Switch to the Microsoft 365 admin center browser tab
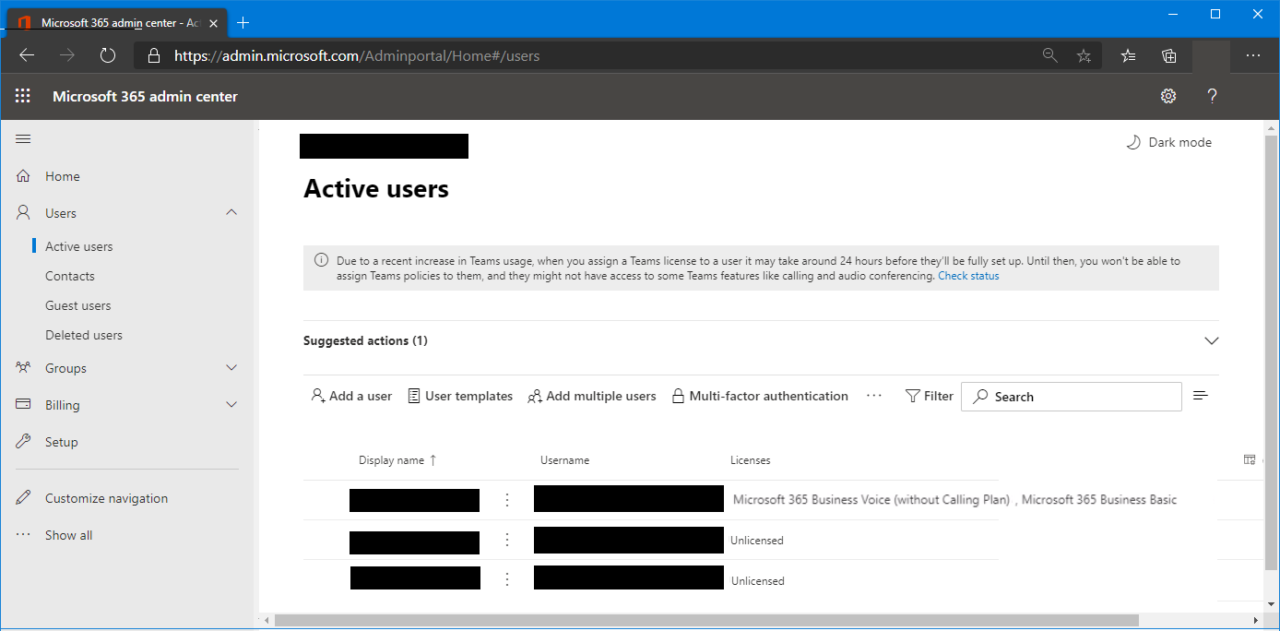Screen dimensions: 1280x631 (115, 20)
